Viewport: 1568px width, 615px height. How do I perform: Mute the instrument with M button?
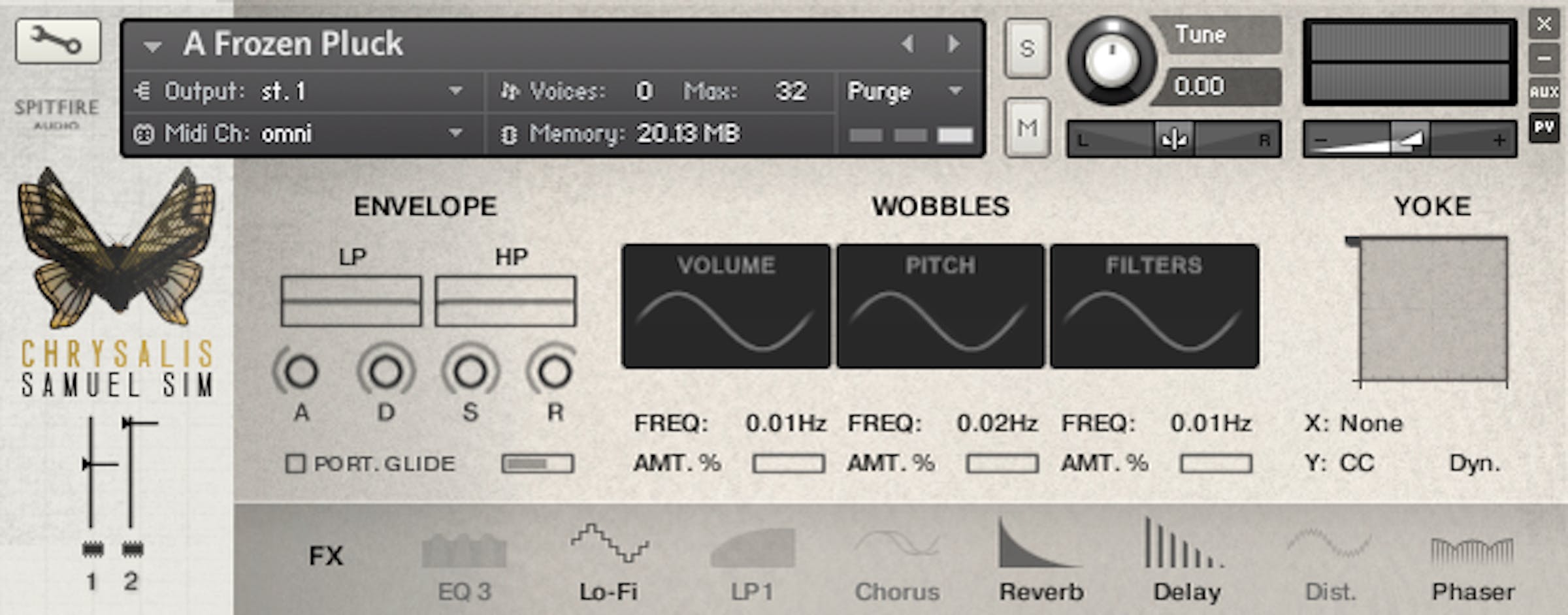click(x=1027, y=127)
